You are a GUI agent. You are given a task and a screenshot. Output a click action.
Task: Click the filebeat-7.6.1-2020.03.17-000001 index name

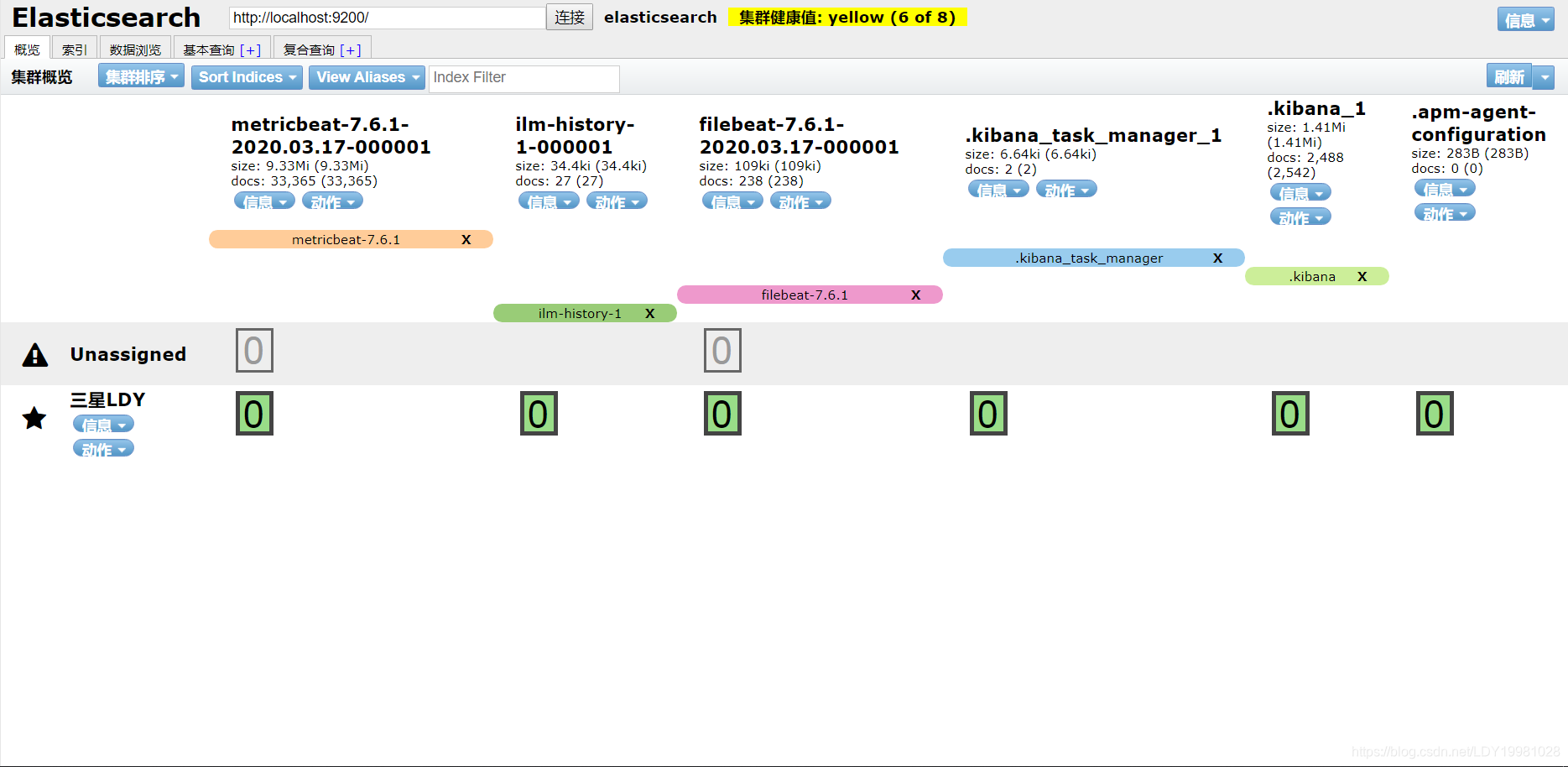point(799,136)
